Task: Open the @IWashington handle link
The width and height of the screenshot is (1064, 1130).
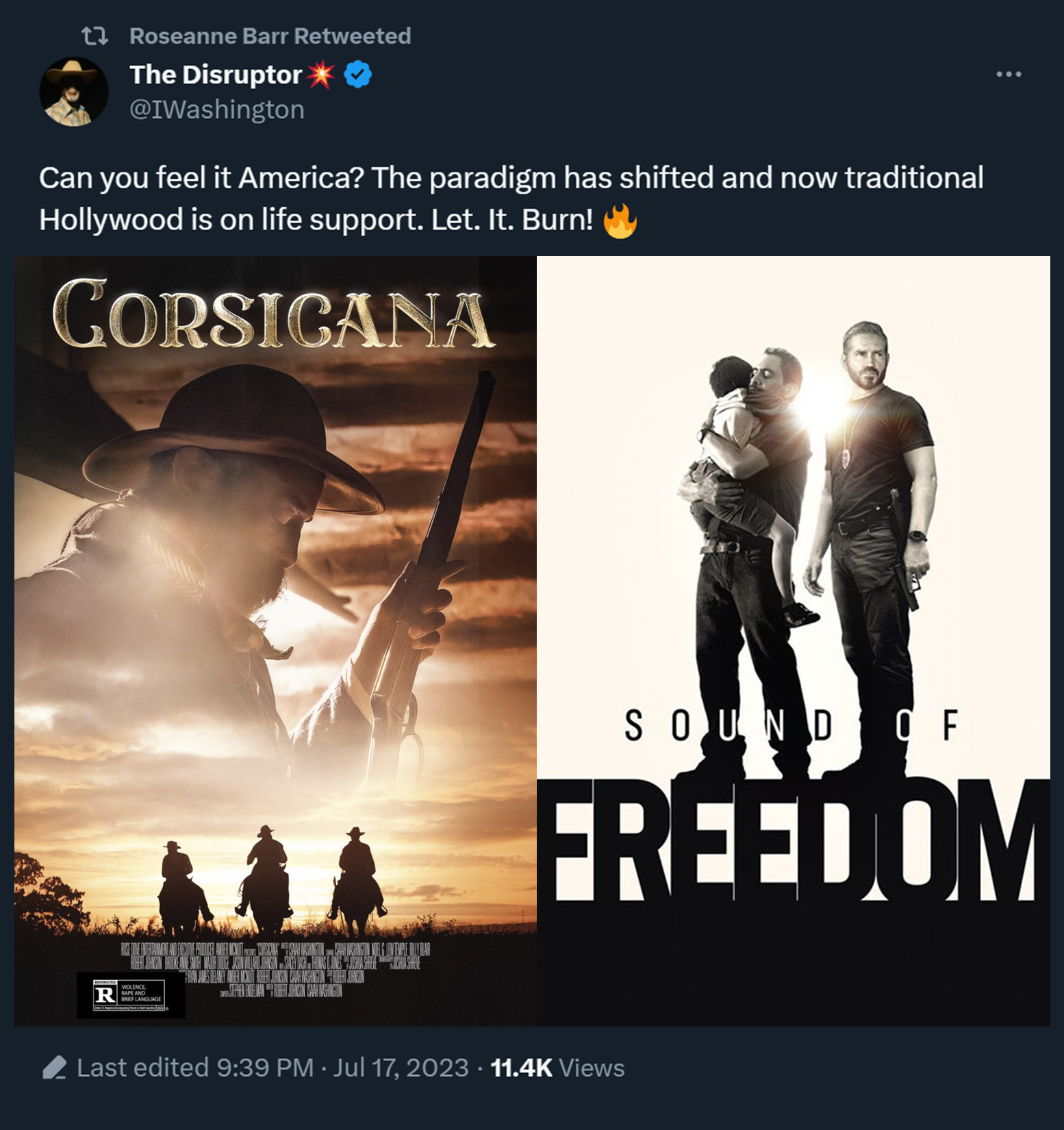Action: tap(217, 110)
